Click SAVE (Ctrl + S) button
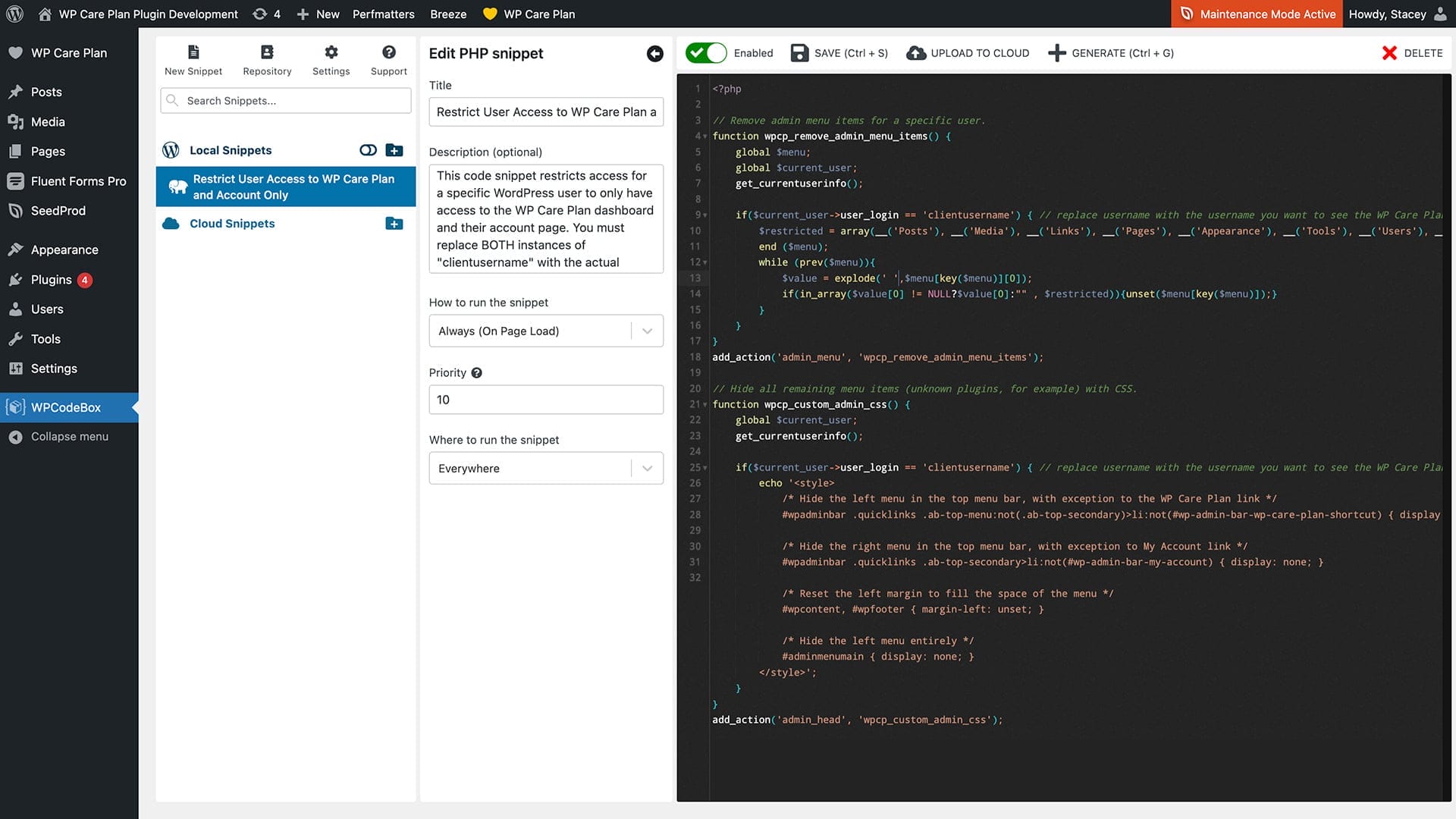 (839, 53)
